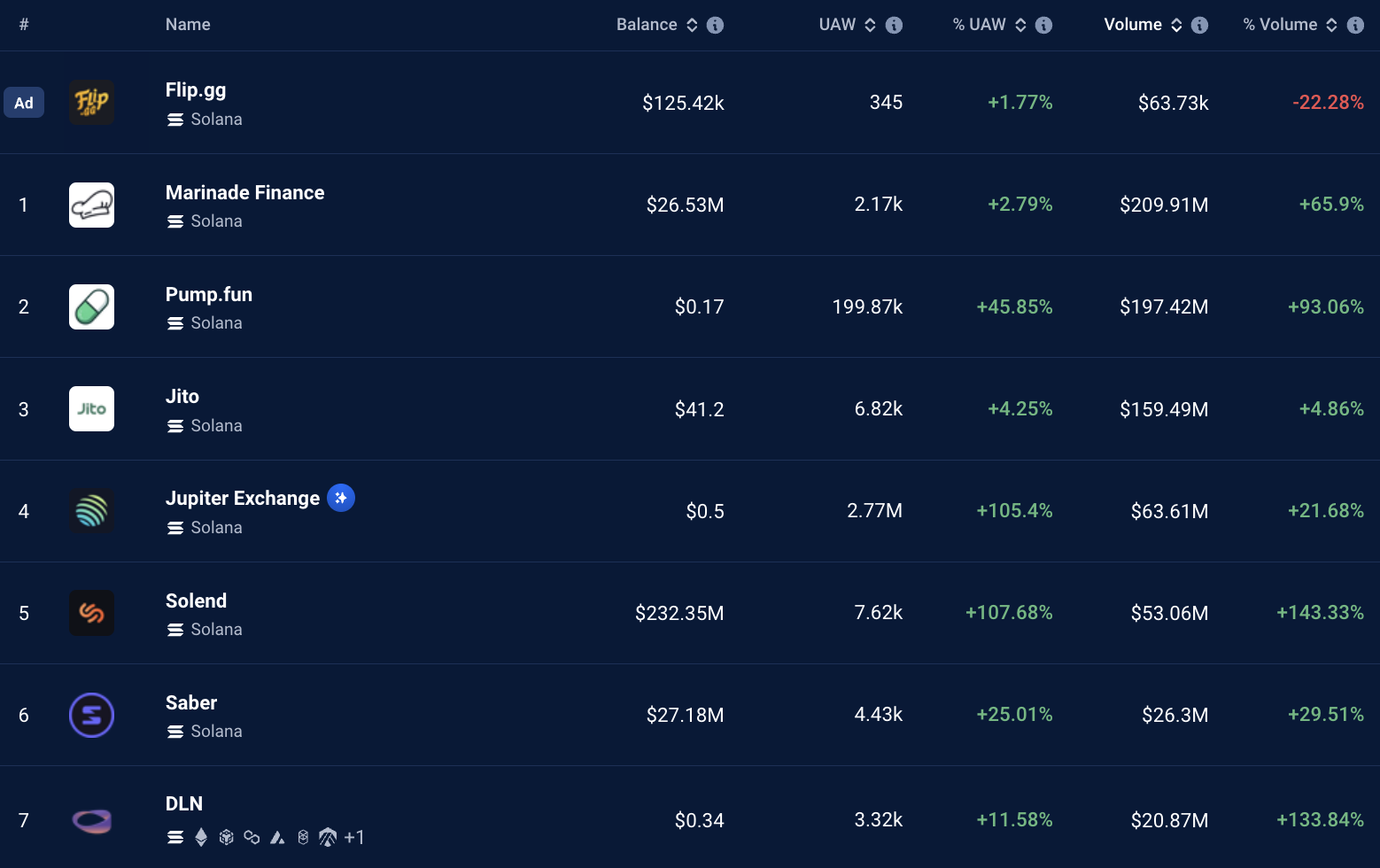The width and height of the screenshot is (1380, 868).
Task: Click the +1 more chains indicator for DLN
Action: click(x=354, y=837)
